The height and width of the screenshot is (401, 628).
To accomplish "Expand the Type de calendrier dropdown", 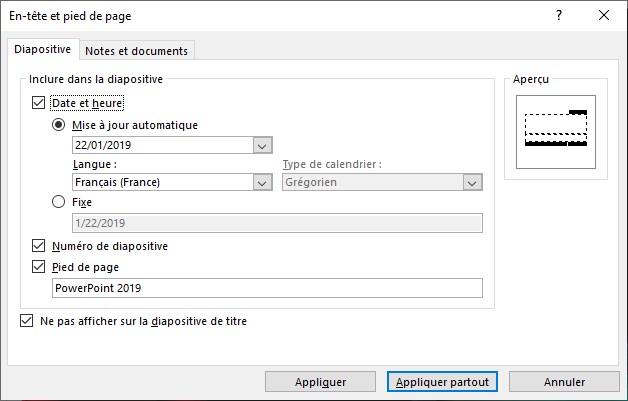I will (472, 183).
